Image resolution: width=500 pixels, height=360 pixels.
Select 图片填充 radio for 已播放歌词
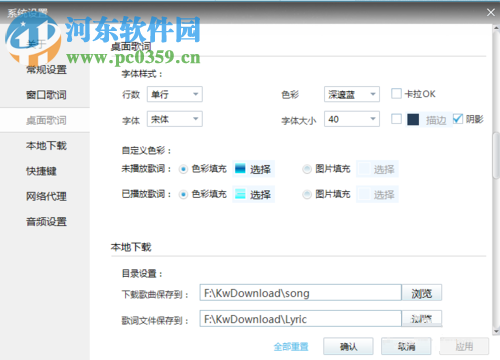click(x=307, y=194)
